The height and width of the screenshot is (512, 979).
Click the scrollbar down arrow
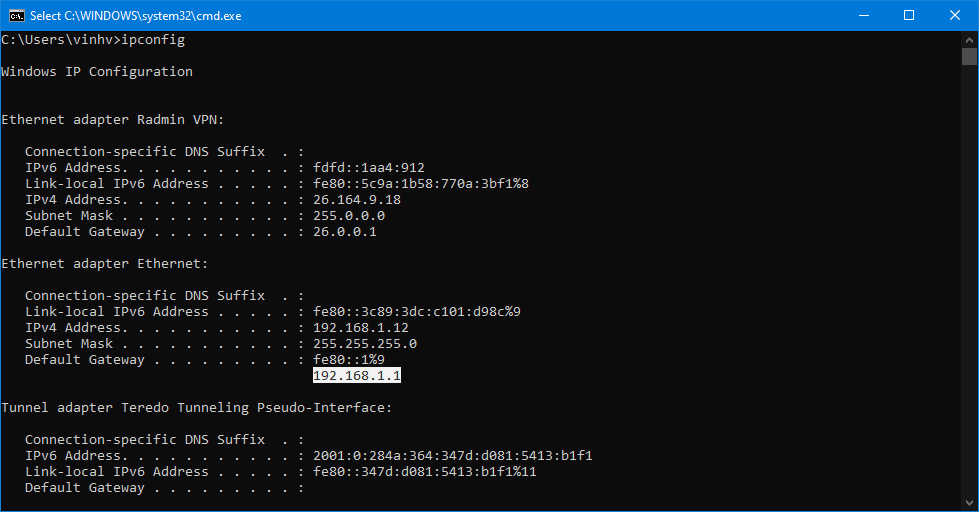coord(970,503)
